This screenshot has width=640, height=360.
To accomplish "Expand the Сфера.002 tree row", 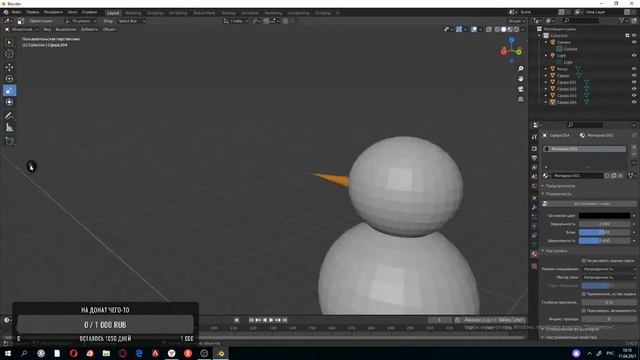I will pyautogui.click(x=546, y=89).
